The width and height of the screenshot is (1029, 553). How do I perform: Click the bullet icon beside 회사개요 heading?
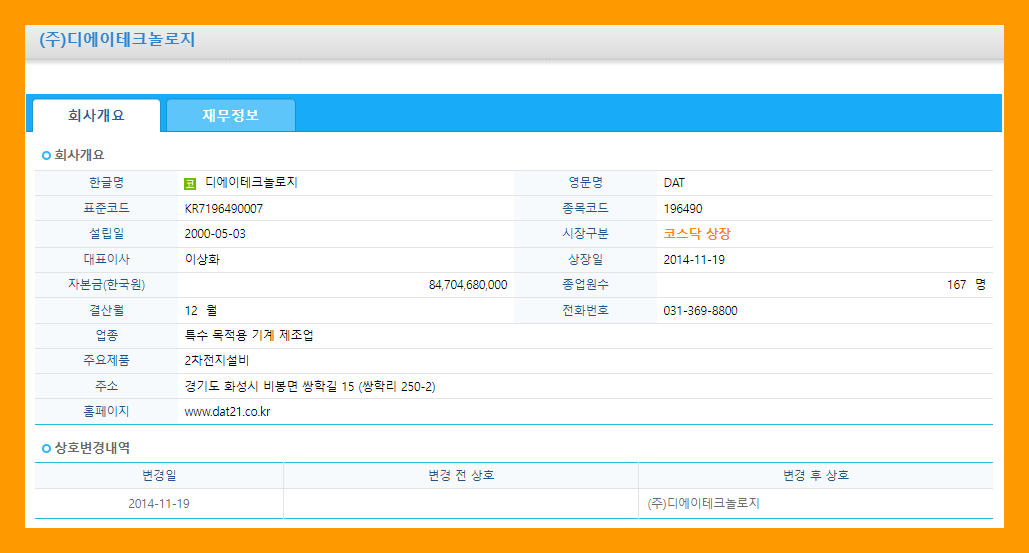pyautogui.click(x=46, y=155)
